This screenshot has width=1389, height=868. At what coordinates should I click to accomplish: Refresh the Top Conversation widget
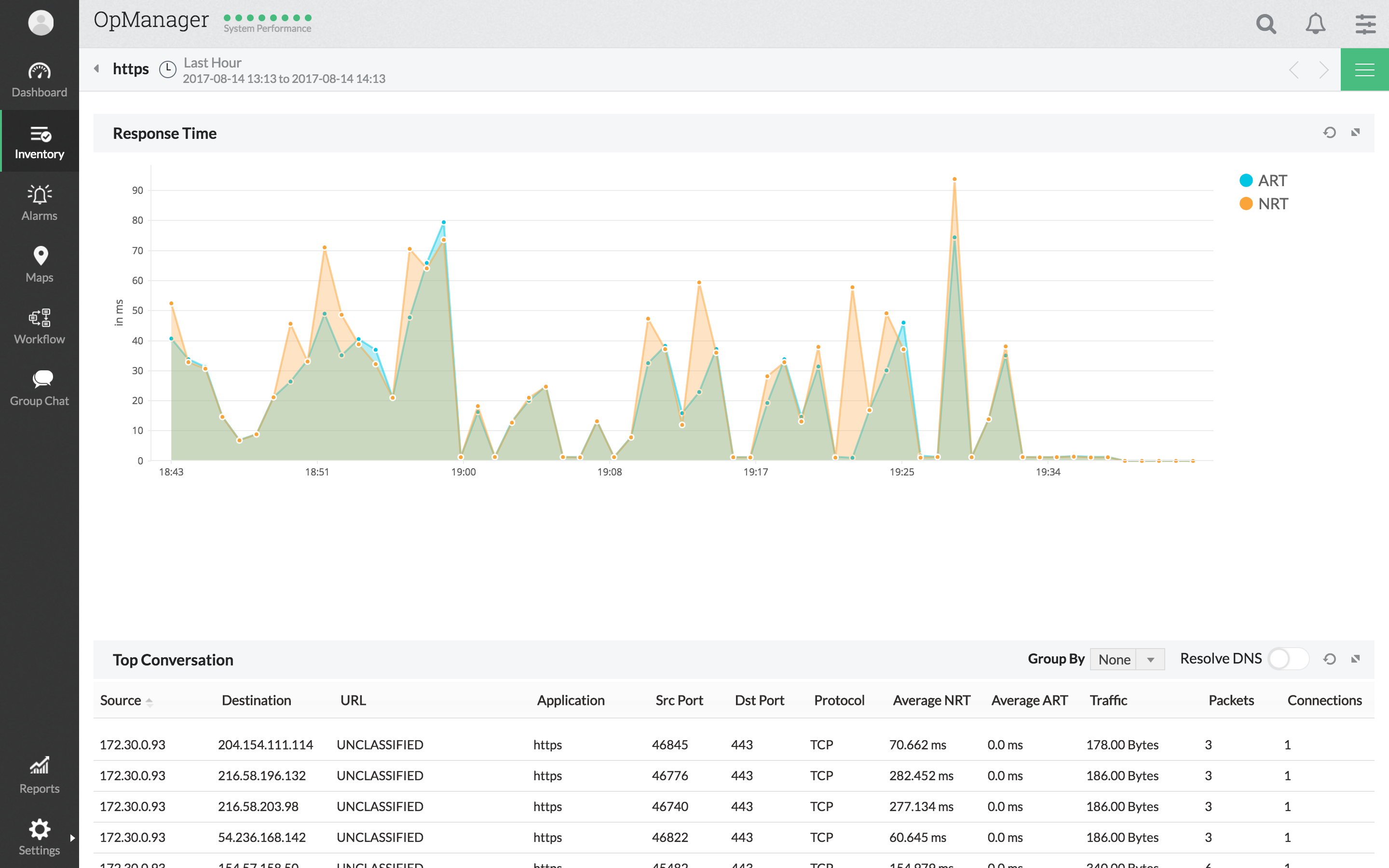click(x=1329, y=659)
